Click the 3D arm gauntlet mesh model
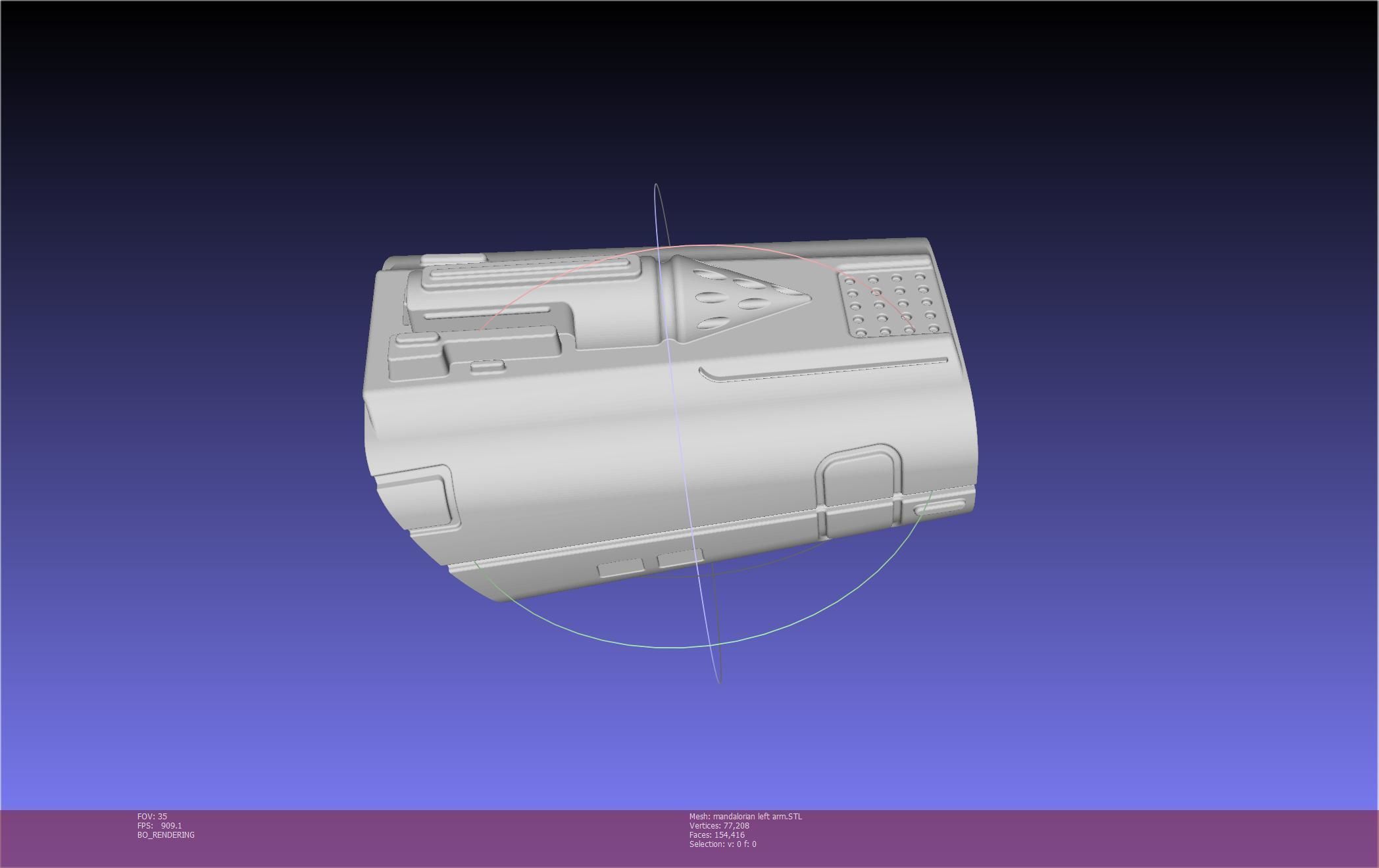 click(670, 419)
